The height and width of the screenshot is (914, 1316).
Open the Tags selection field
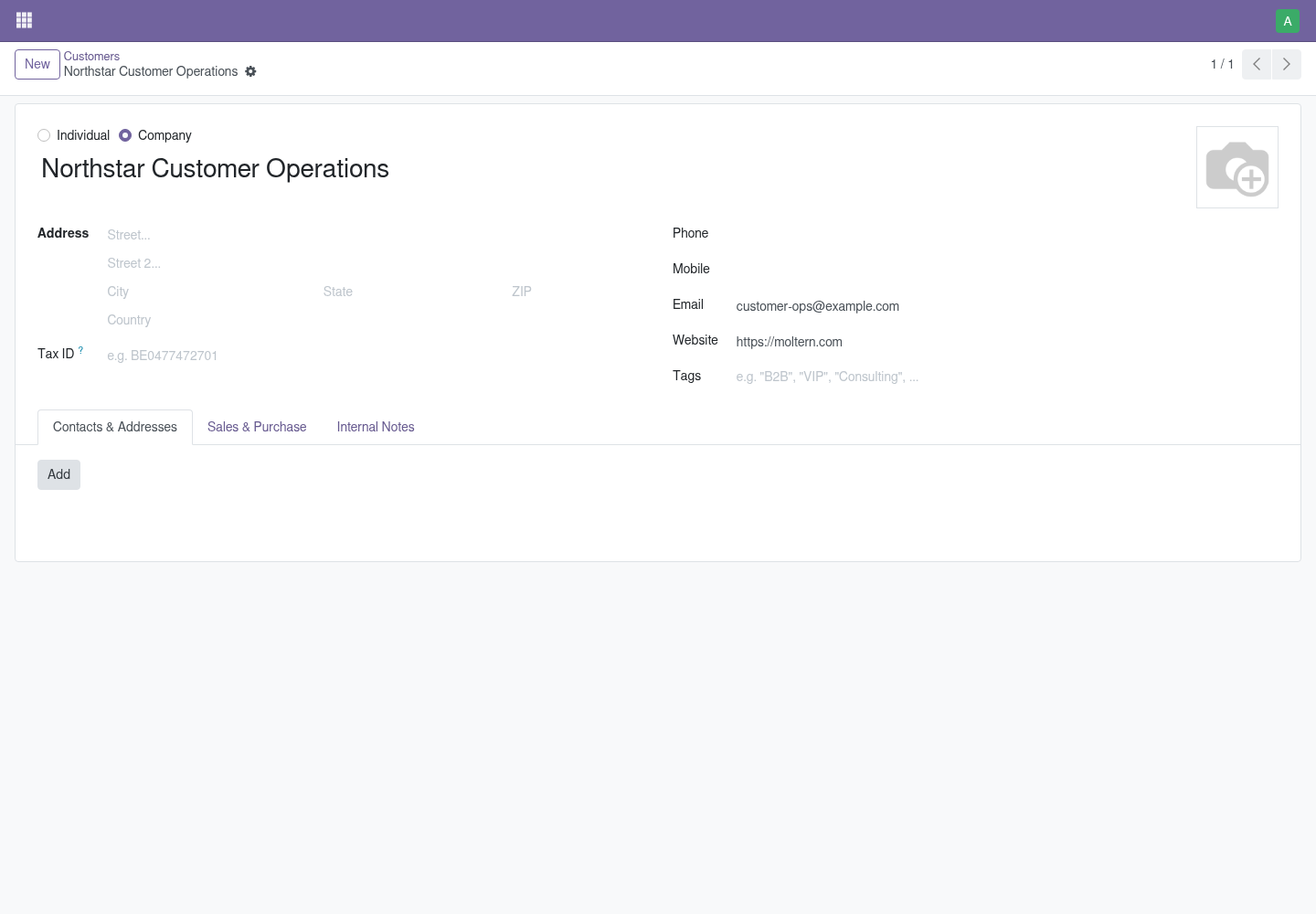[x=1006, y=377]
